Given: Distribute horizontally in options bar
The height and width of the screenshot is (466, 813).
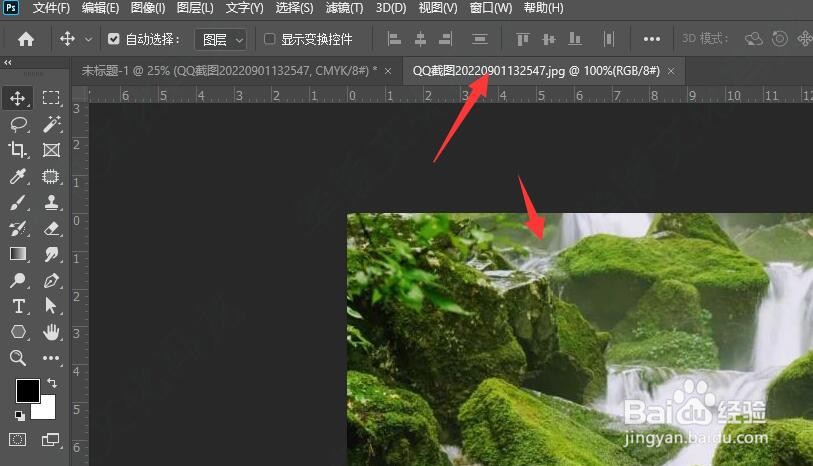Looking at the screenshot, I should tap(609, 39).
